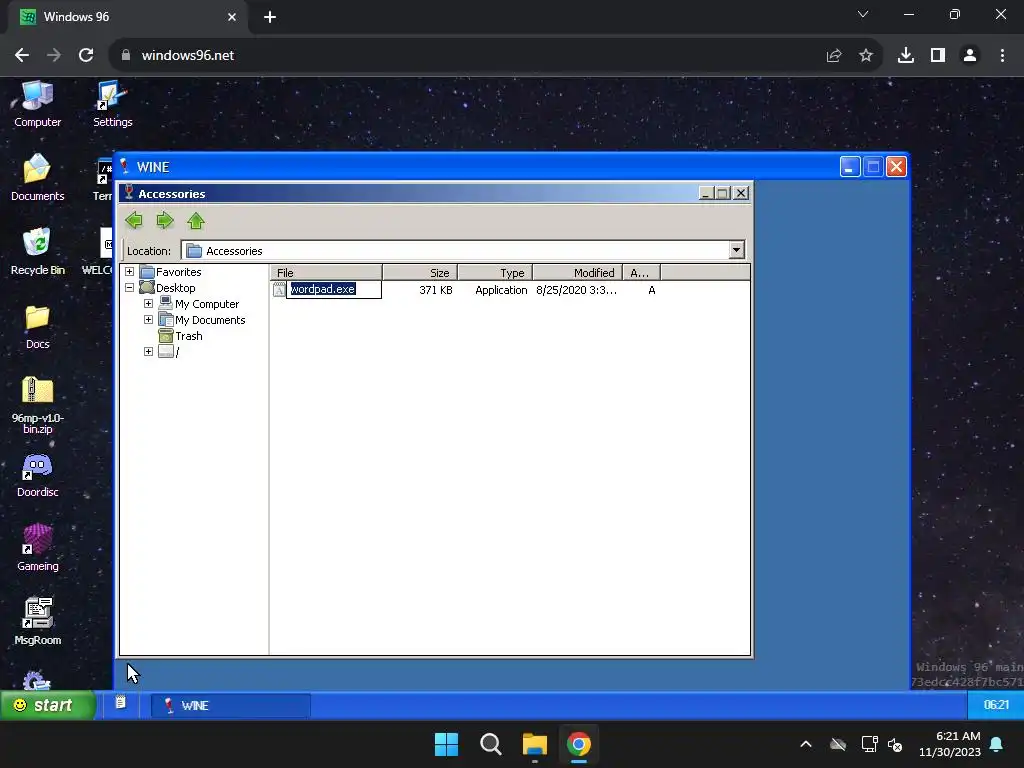This screenshot has height=768, width=1024.
Task: Minimize the WINE window
Action: (x=850, y=167)
